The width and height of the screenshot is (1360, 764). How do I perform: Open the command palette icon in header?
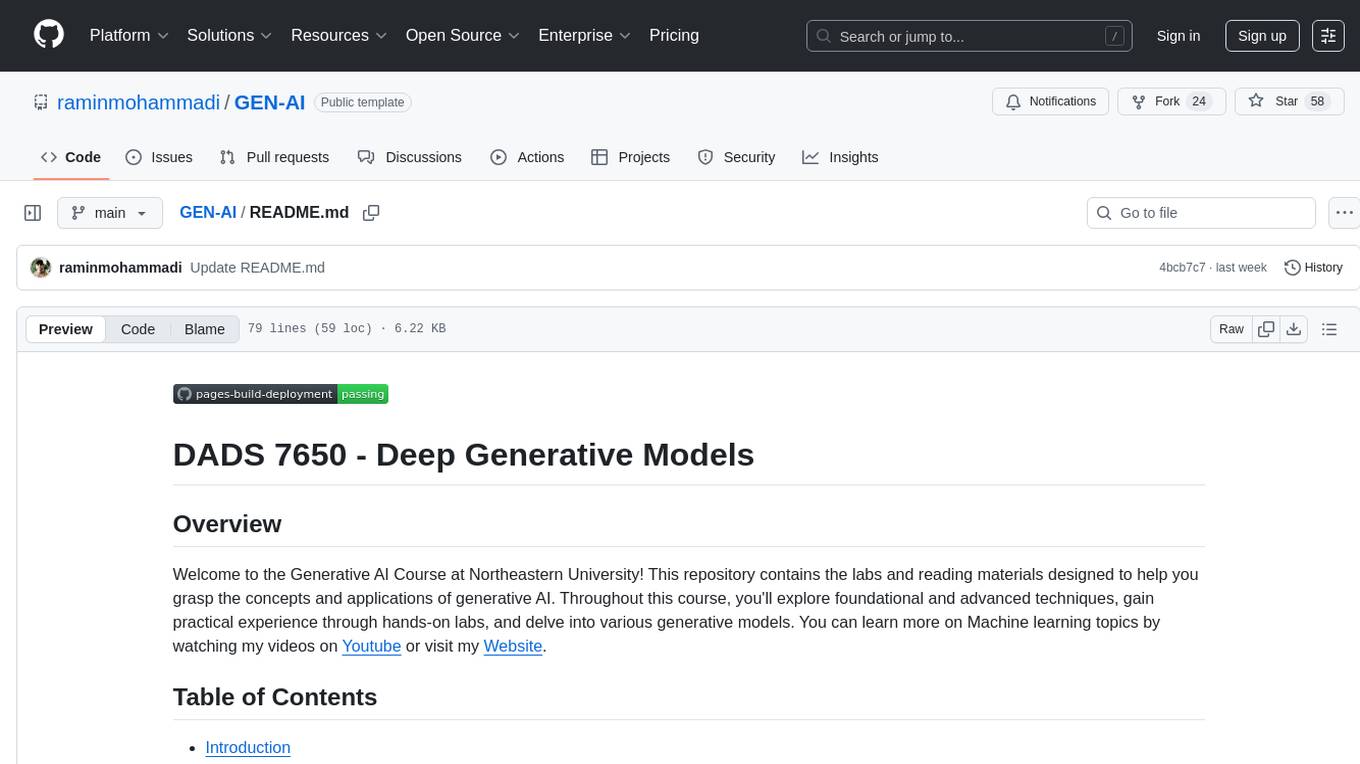(1328, 36)
